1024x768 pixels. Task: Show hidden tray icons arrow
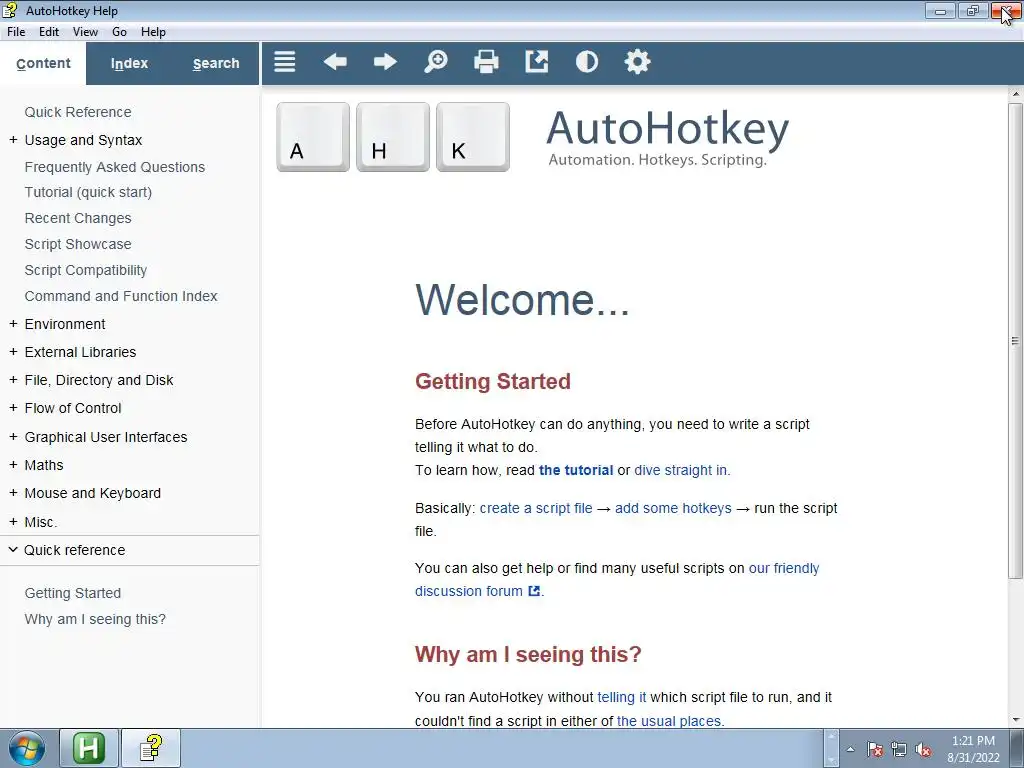[850, 749]
